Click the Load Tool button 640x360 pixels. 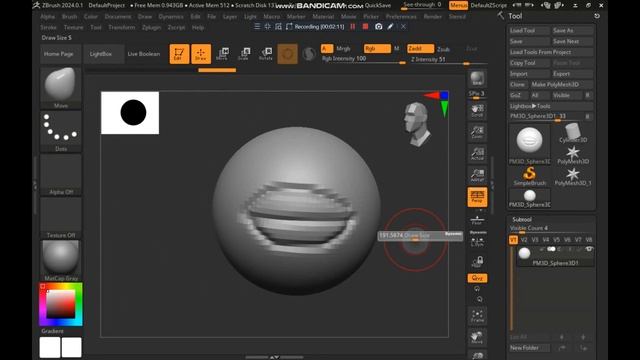(529, 31)
